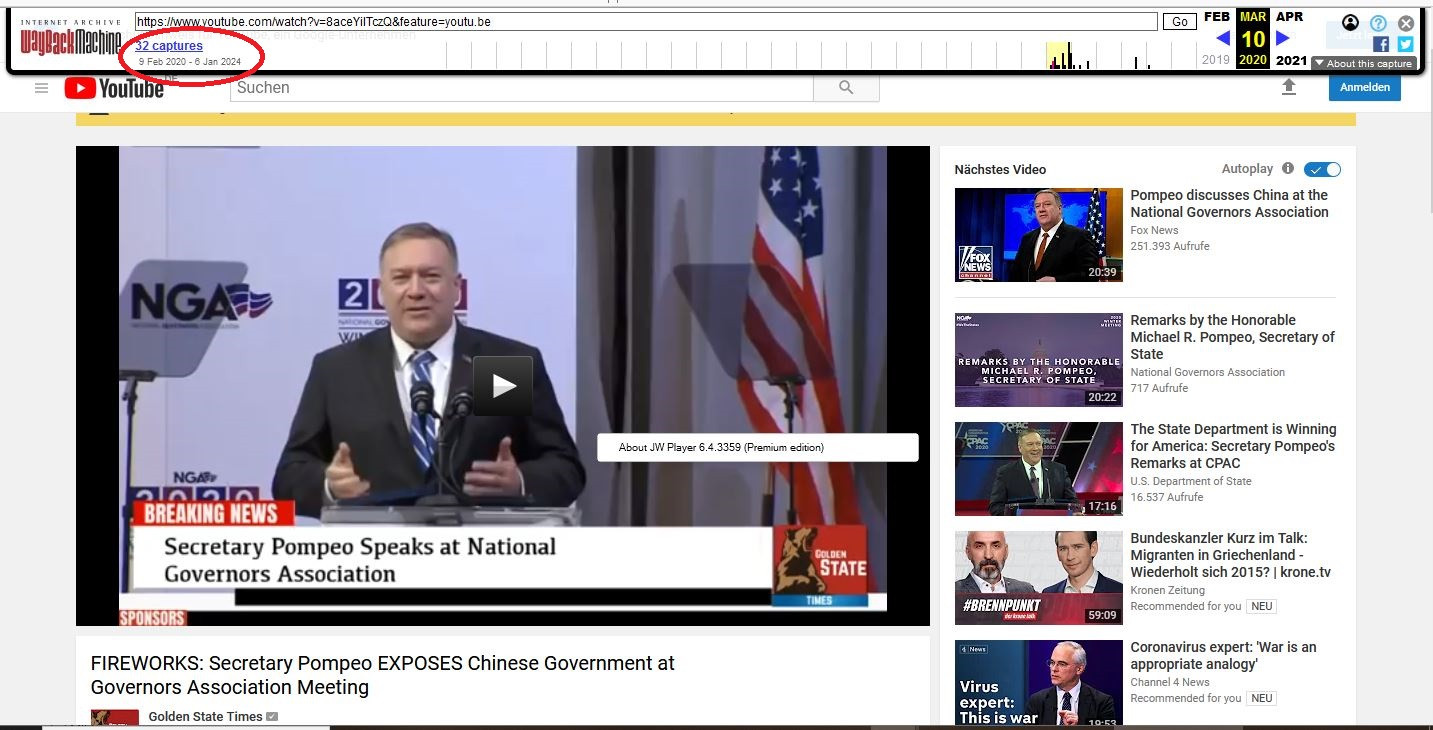Open Wayback Machine help icon
This screenshot has width=1433, height=730.
point(1378,23)
